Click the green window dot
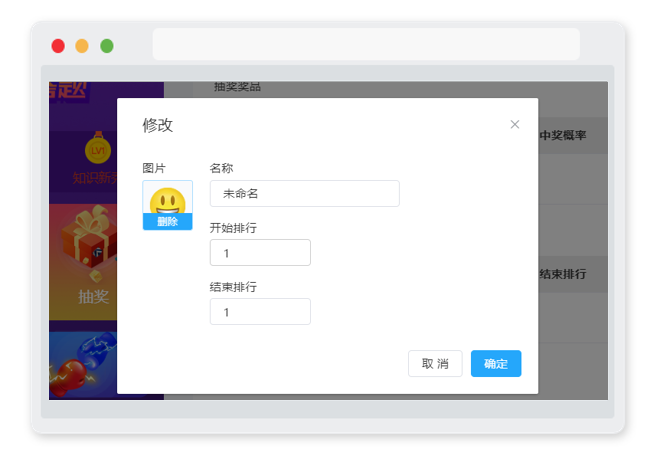 (x=107, y=46)
